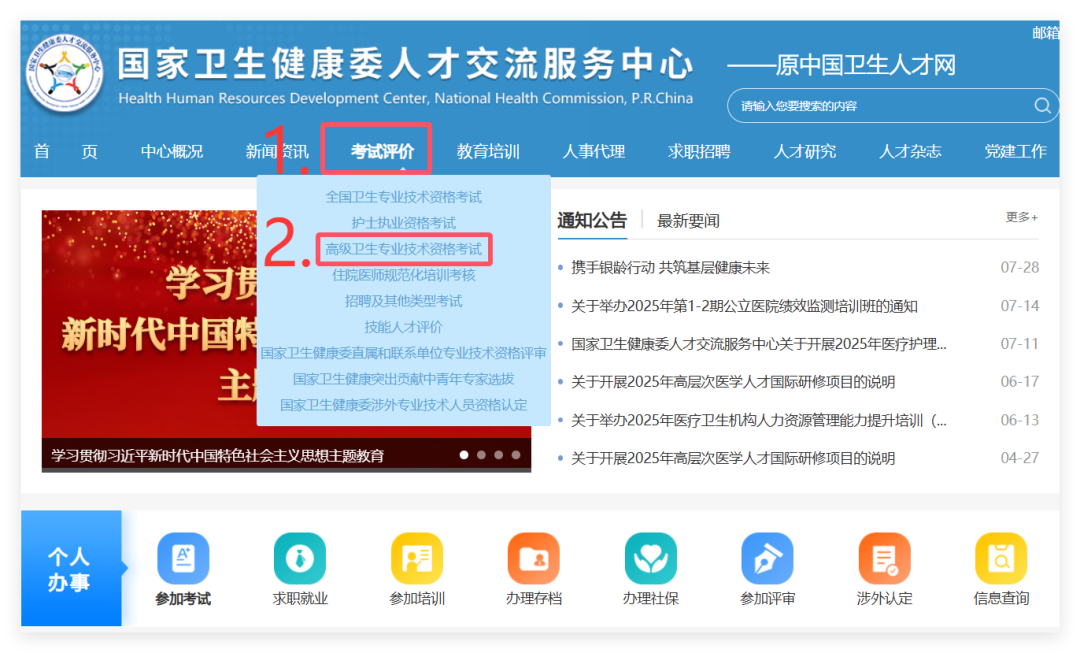The image size is (1080, 653).
Task: Click the date 07-28 in notices
Action: pyautogui.click(x=1019, y=267)
